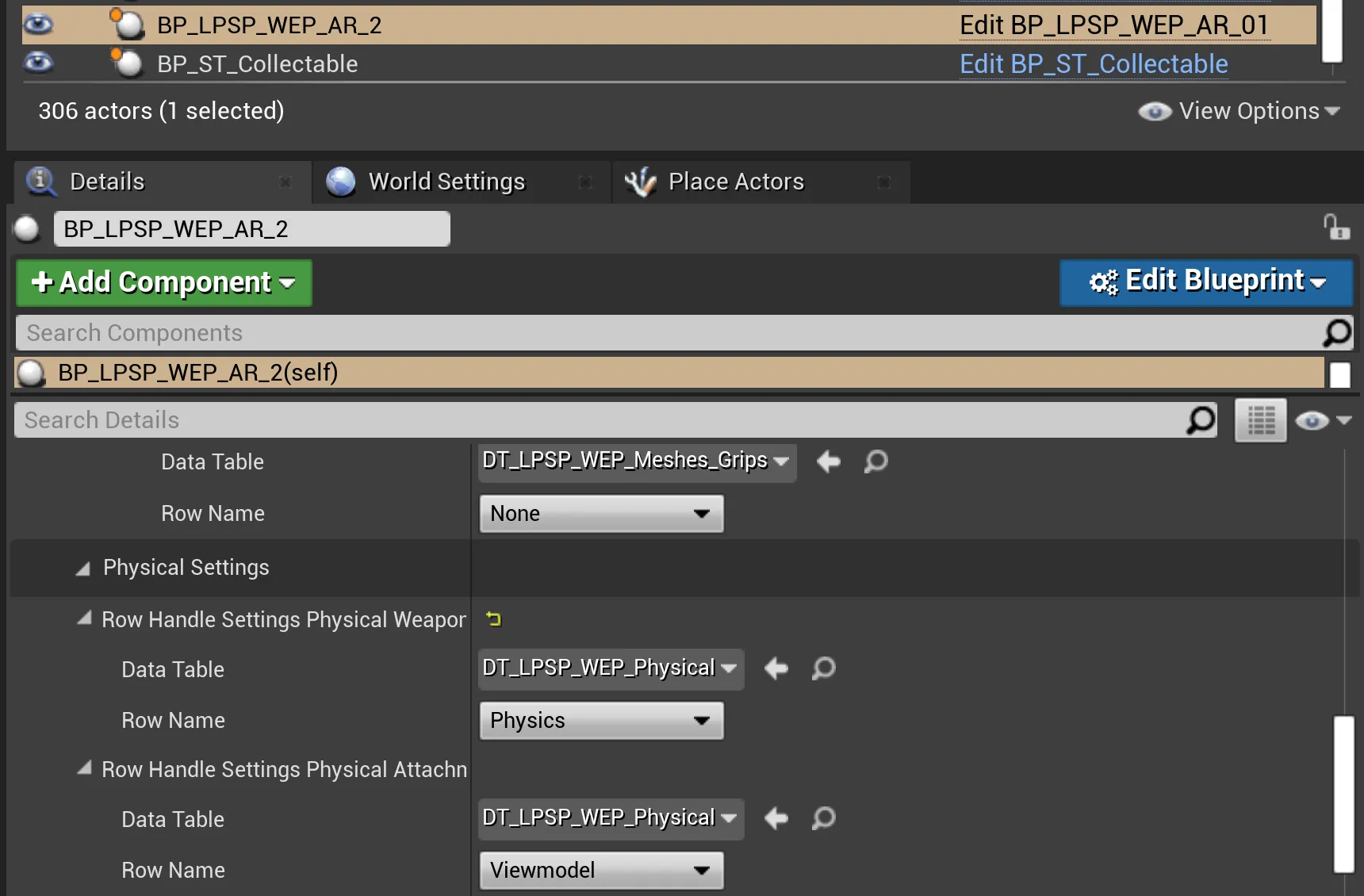Toggle visibility of BP_LPSP_WEP_AR_2 actor
Screen dimensions: 1364x896
(x=38, y=25)
